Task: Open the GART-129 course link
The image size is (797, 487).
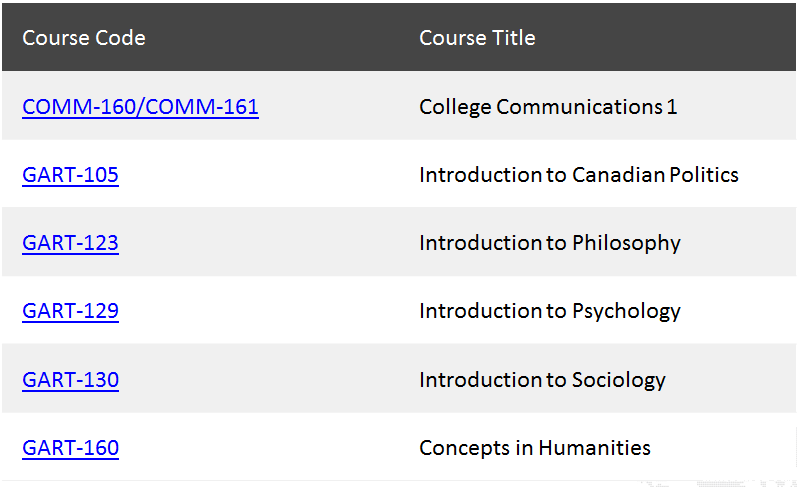Action: click(x=70, y=311)
